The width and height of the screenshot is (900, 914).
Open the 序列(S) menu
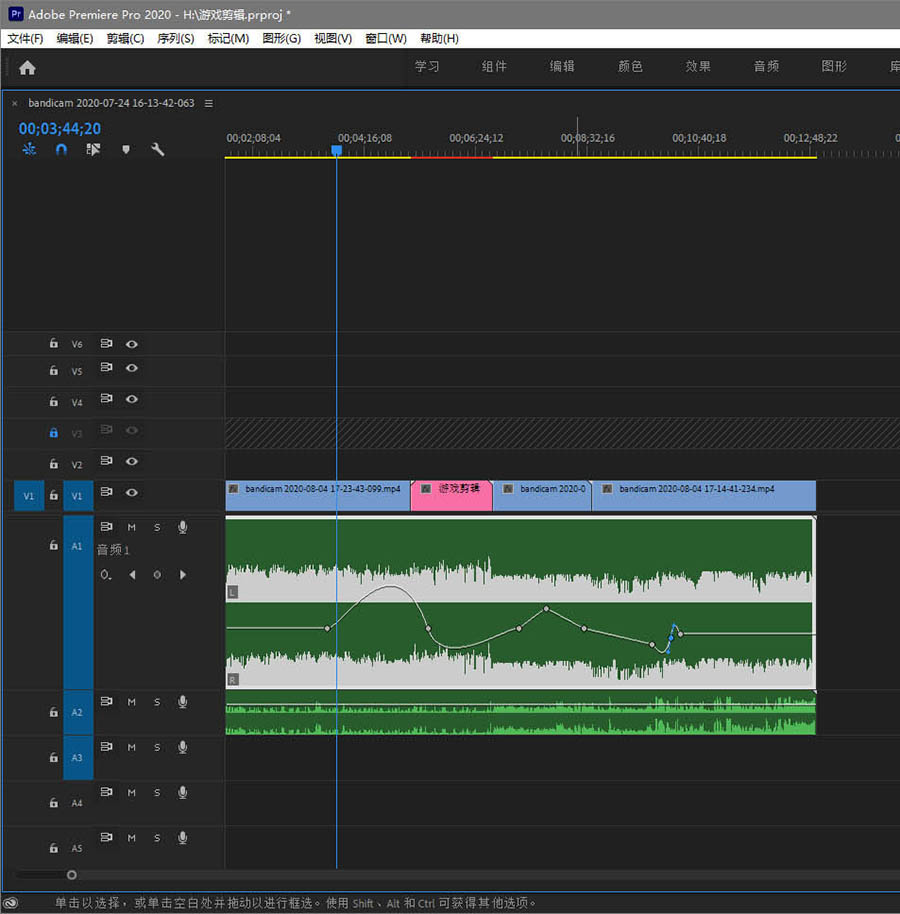pyautogui.click(x=175, y=38)
